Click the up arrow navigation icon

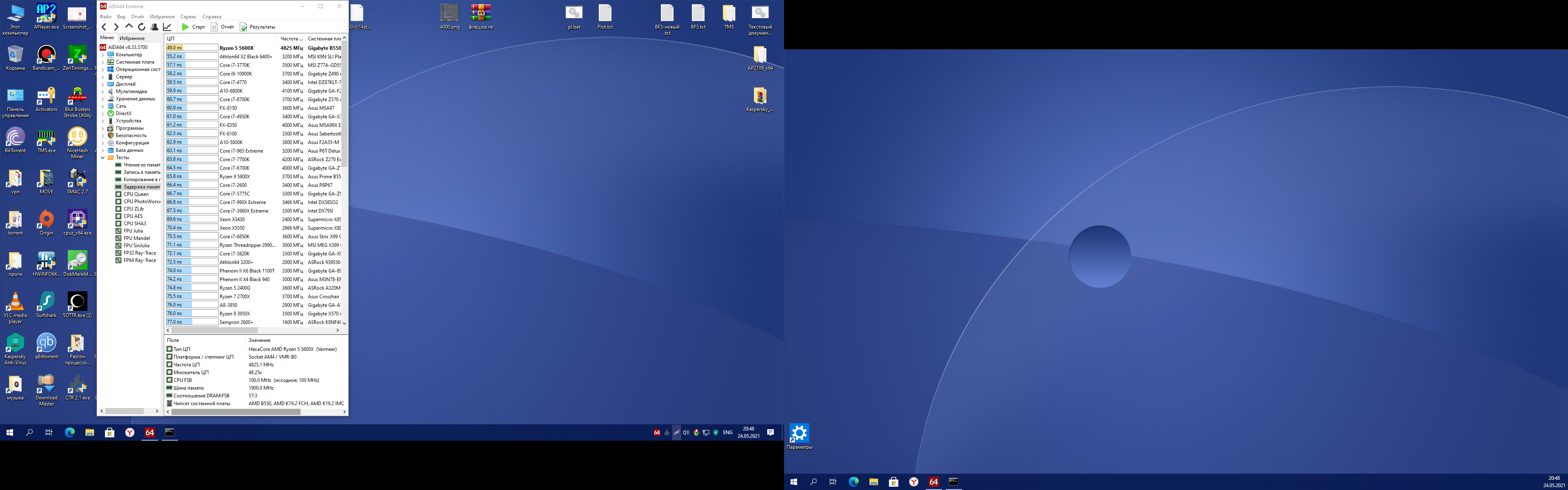[x=129, y=27]
